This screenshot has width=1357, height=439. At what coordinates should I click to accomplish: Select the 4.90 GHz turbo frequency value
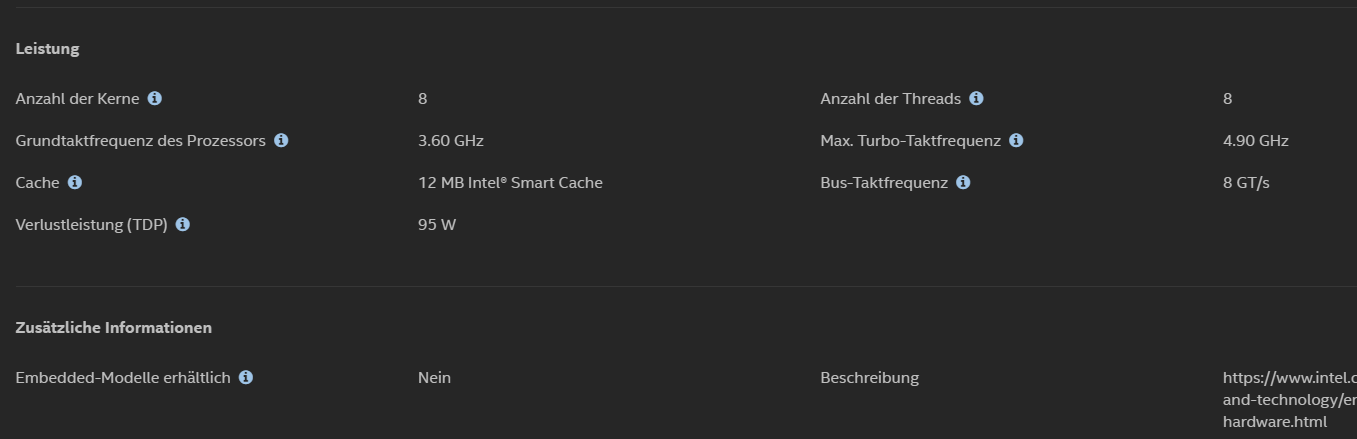(1256, 140)
